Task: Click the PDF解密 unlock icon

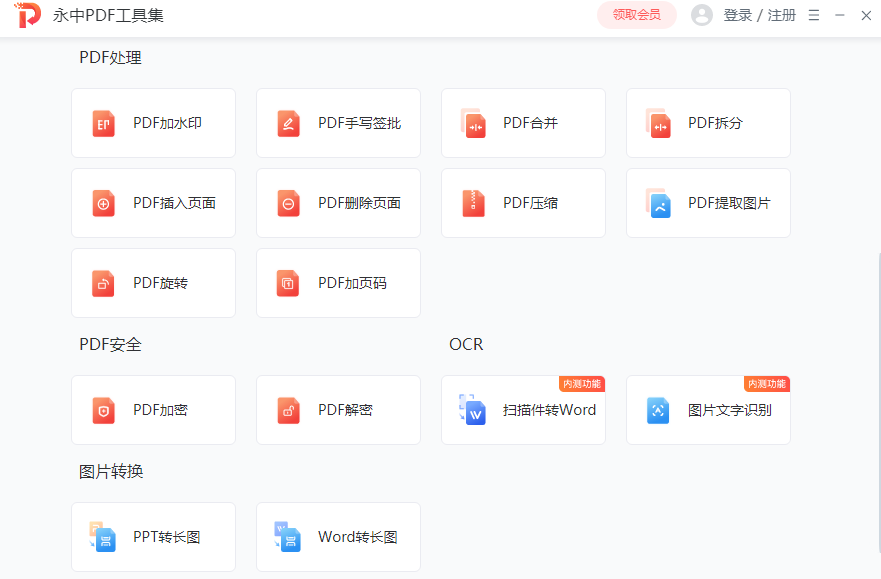Action: (288, 411)
